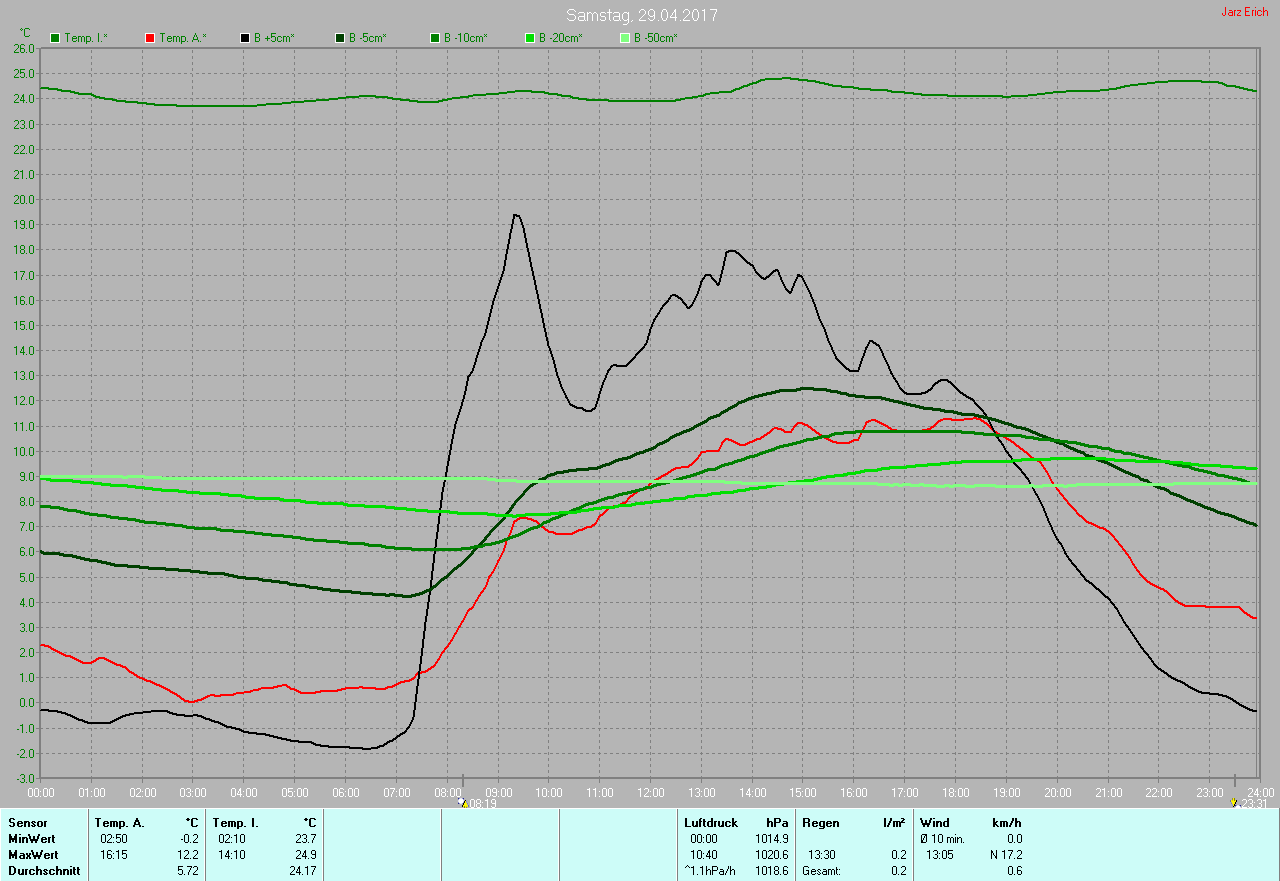Viewport: 1280px width, 881px height.
Task: Click the pressure trend "^1.1hPa/h"
Action: [710, 871]
